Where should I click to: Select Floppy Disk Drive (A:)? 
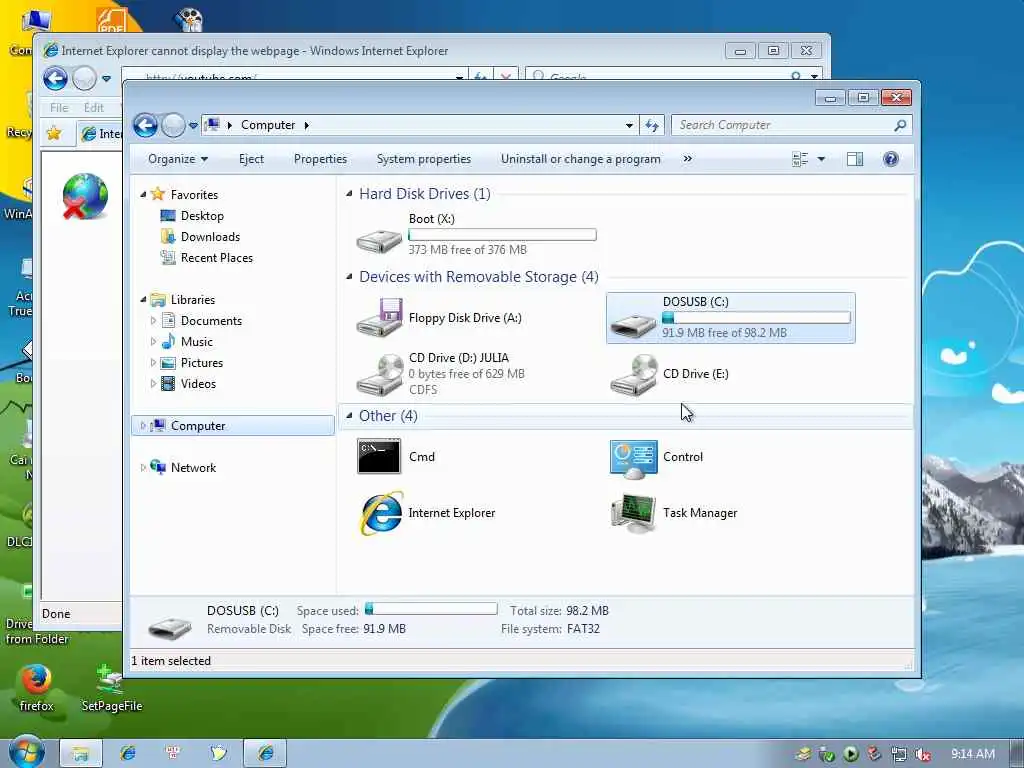pos(439,318)
